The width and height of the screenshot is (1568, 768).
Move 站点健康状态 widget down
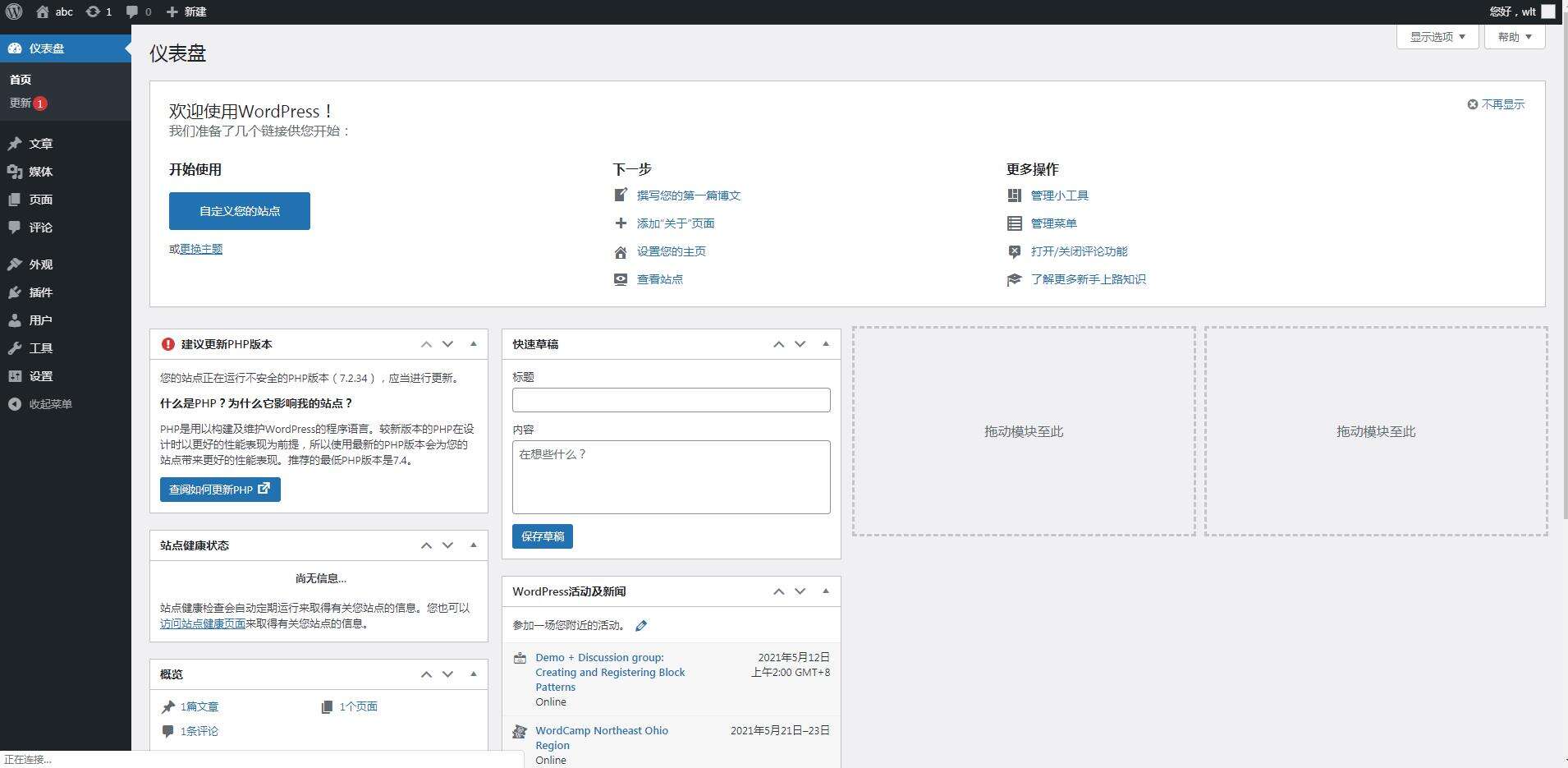pyautogui.click(x=447, y=545)
